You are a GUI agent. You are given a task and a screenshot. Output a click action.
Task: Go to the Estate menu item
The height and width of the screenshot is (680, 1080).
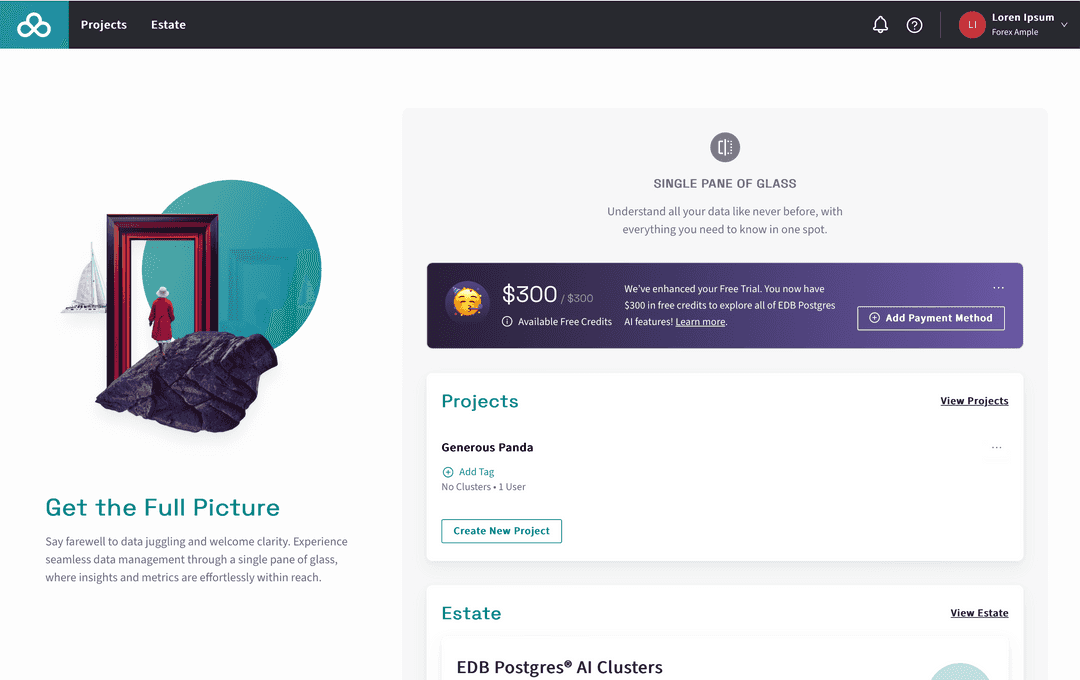[x=168, y=25]
